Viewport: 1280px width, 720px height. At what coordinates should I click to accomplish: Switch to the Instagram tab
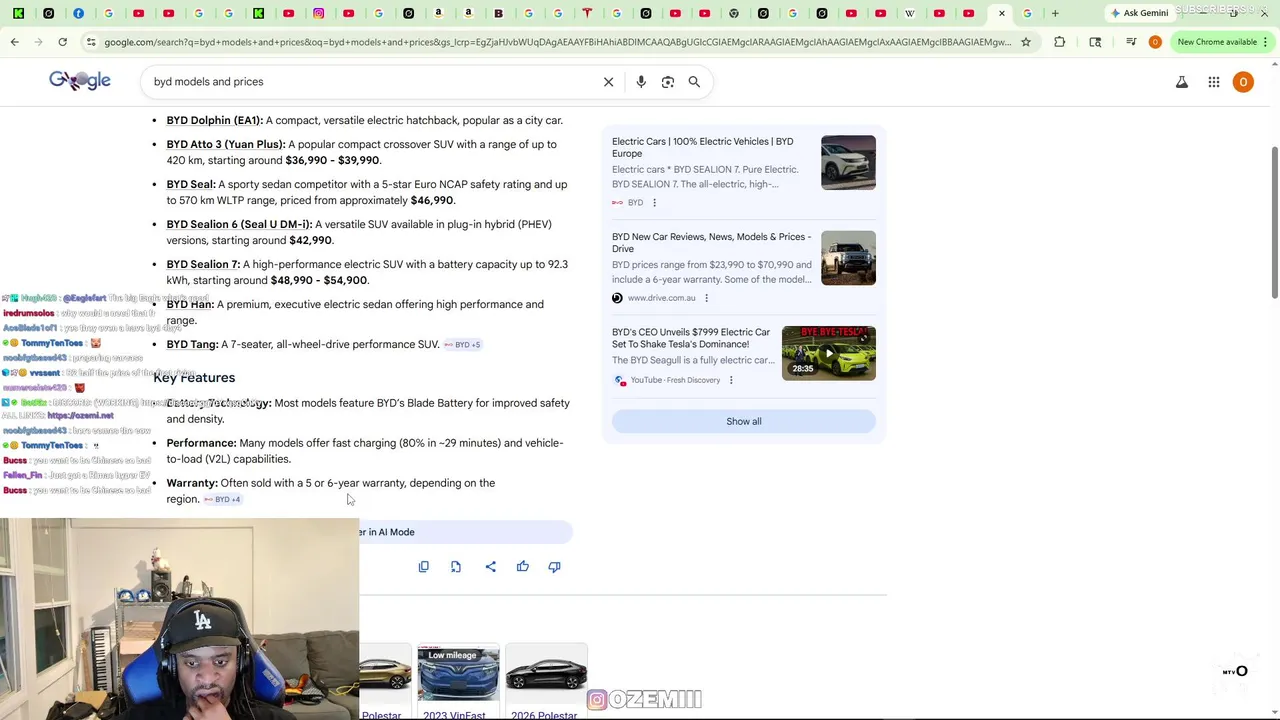(318, 13)
